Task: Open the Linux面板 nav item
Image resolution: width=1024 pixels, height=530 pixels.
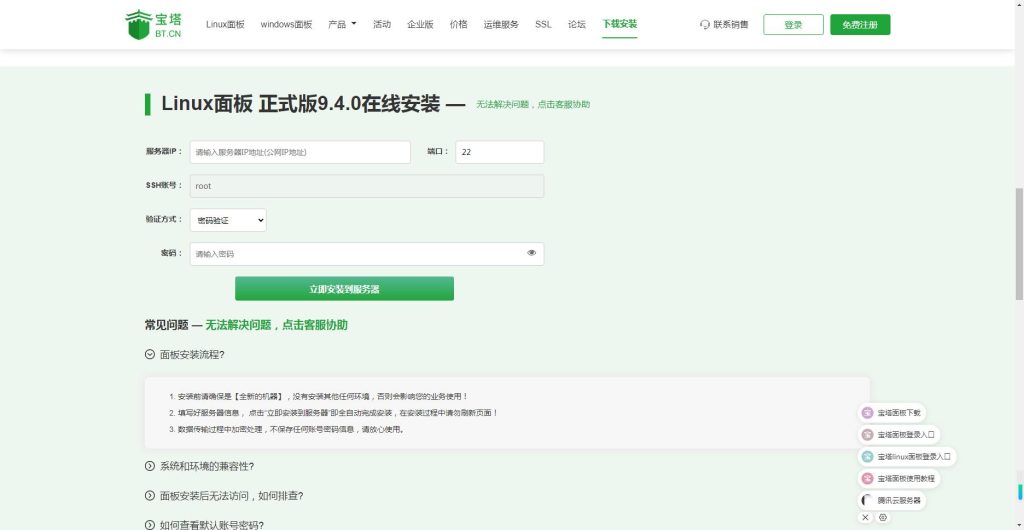Action: coord(225,25)
